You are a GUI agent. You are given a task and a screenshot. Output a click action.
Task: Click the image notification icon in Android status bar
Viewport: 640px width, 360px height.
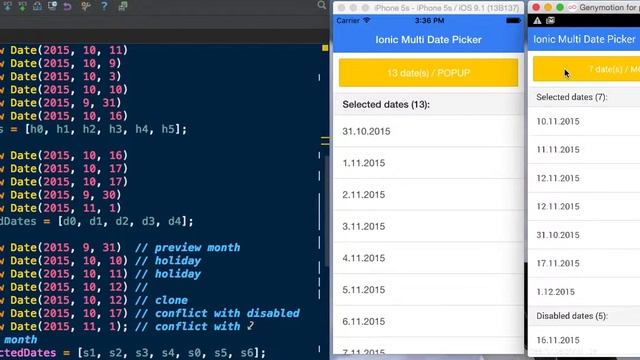tap(550, 20)
